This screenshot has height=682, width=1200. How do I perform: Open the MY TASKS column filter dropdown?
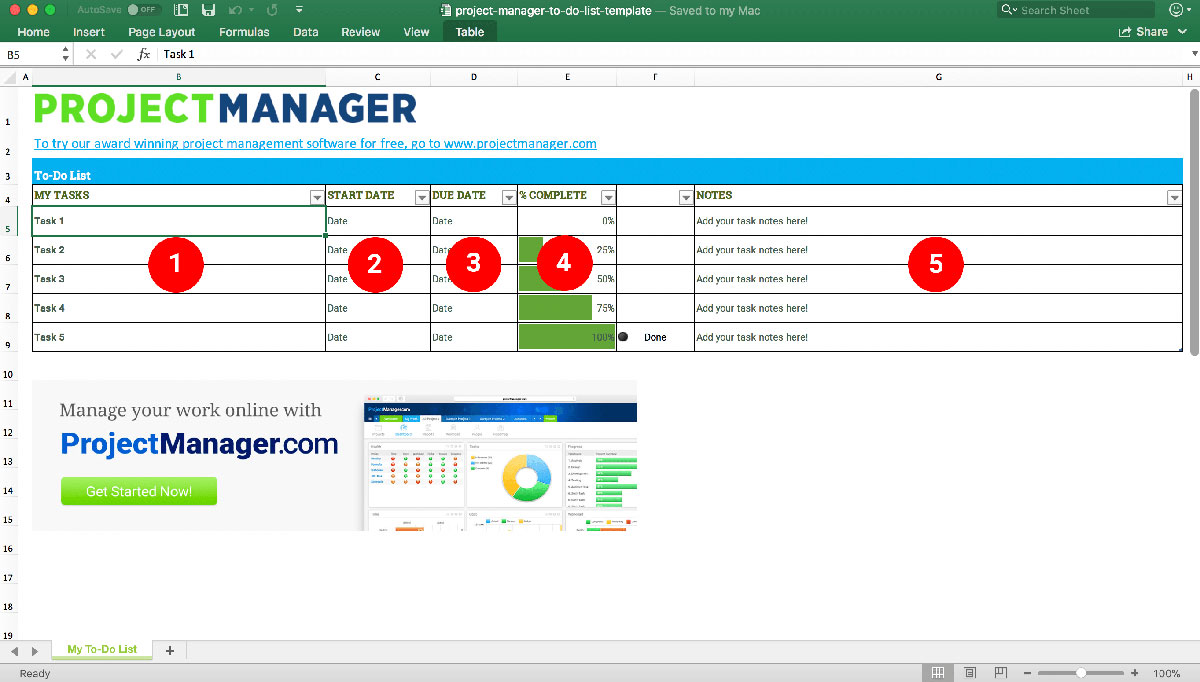tap(317, 197)
